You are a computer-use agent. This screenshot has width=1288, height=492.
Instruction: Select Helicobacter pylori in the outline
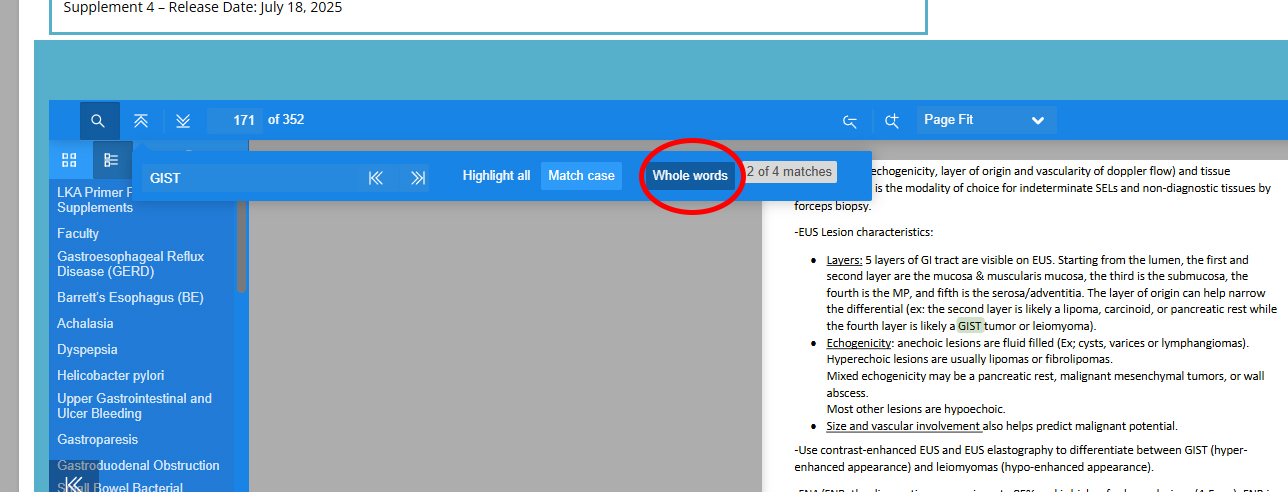pos(110,376)
